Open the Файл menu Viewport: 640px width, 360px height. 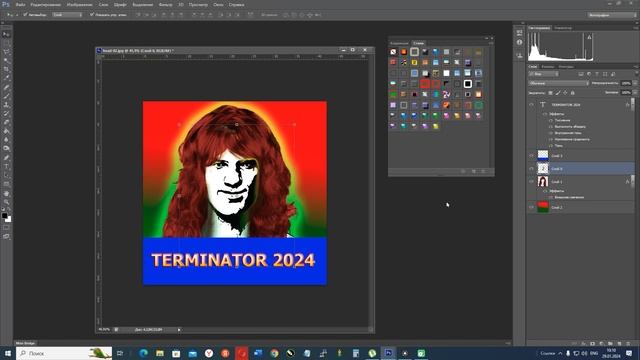[x=20, y=5]
